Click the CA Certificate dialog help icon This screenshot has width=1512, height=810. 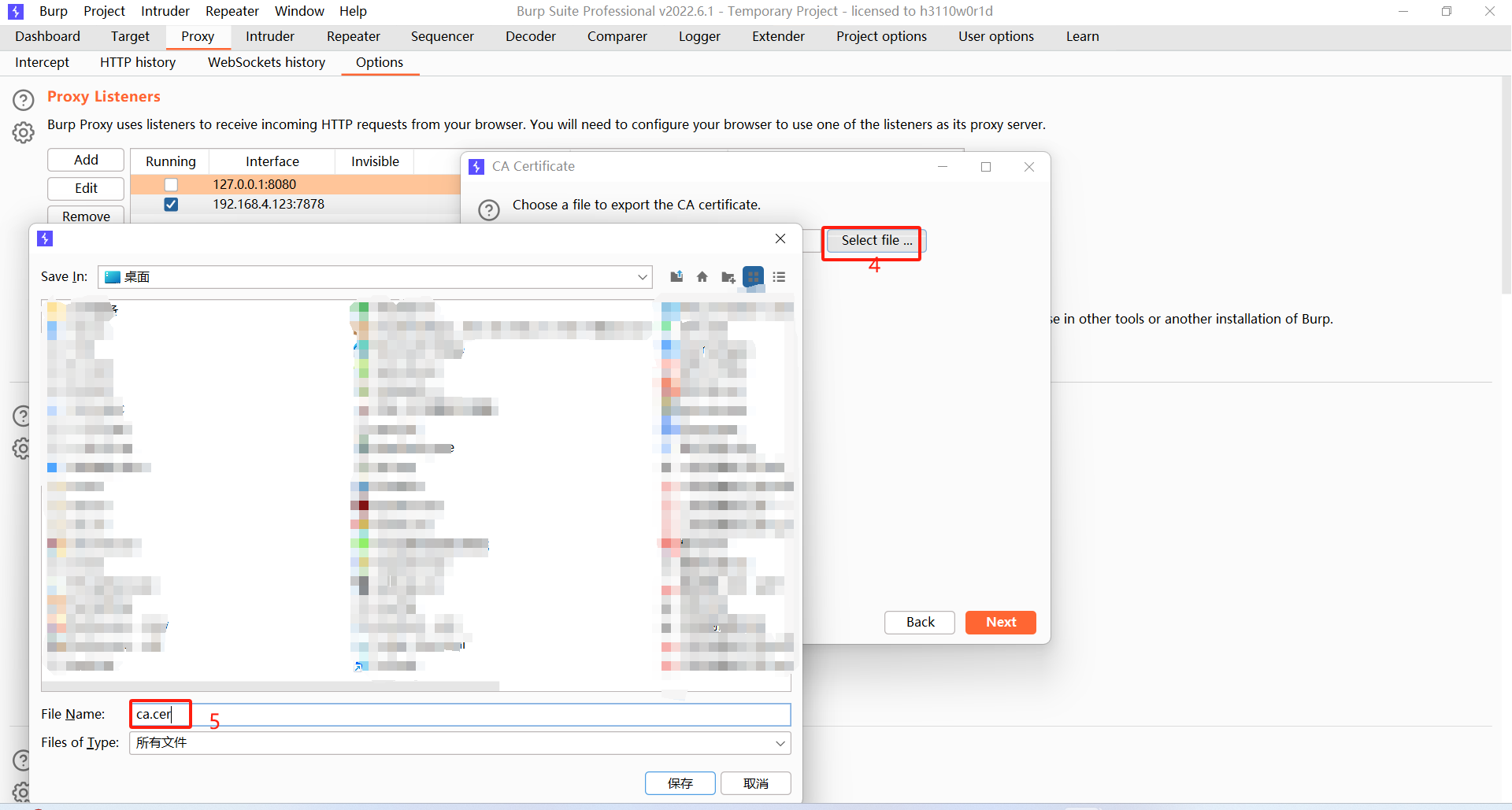[x=489, y=210]
